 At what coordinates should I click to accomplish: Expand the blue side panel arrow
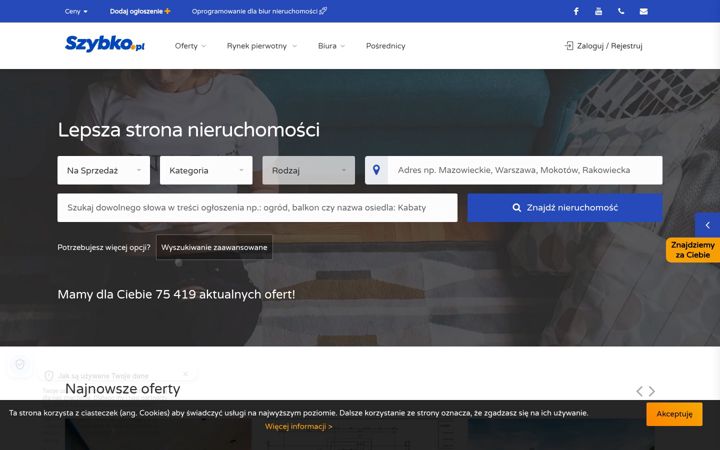click(x=707, y=225)
